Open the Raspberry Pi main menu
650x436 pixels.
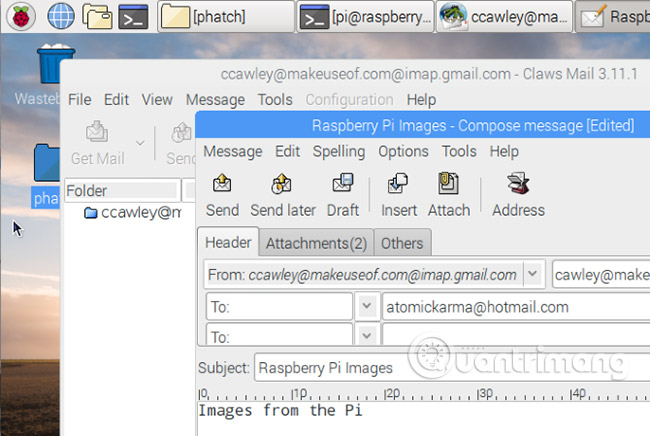coord(21,17)
